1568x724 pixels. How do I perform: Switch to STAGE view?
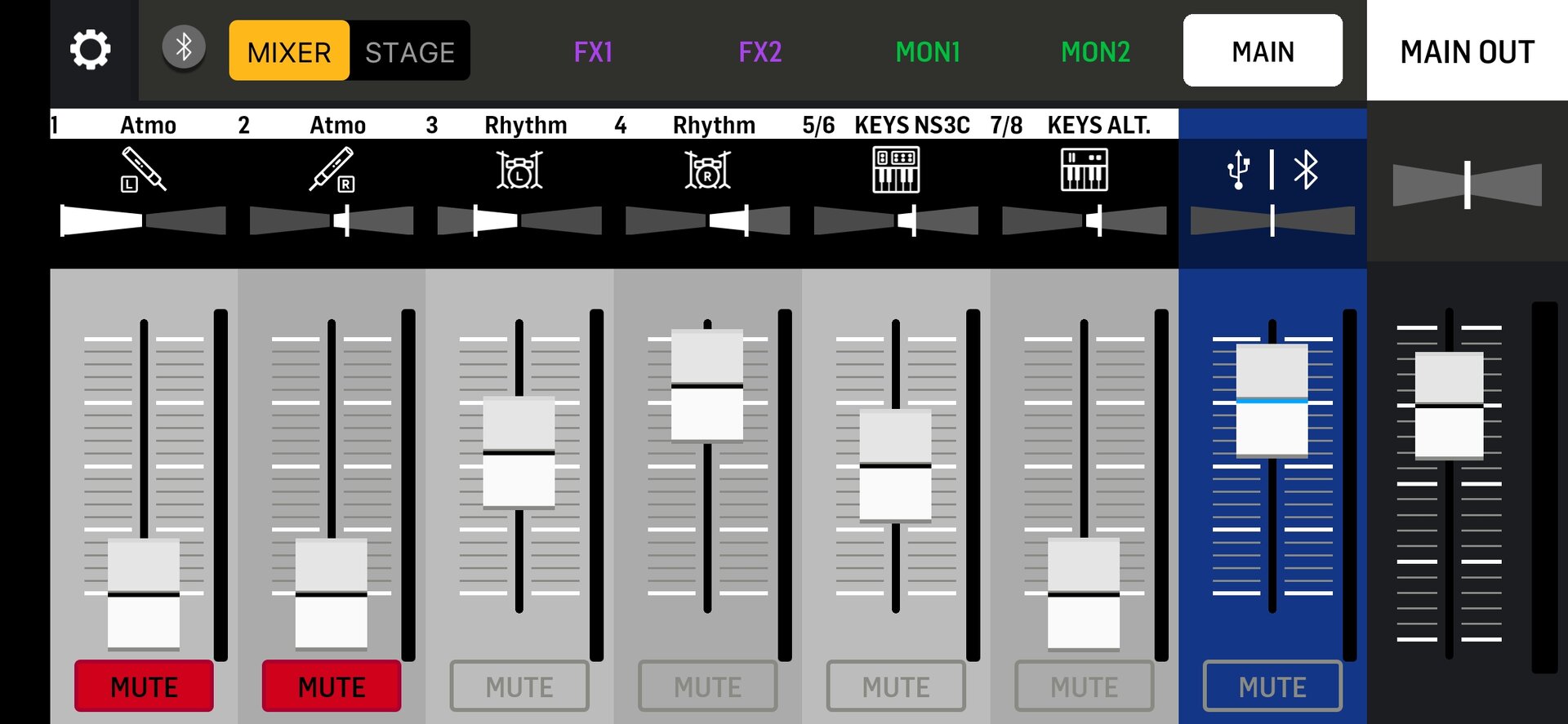click(x=410, y=51)
